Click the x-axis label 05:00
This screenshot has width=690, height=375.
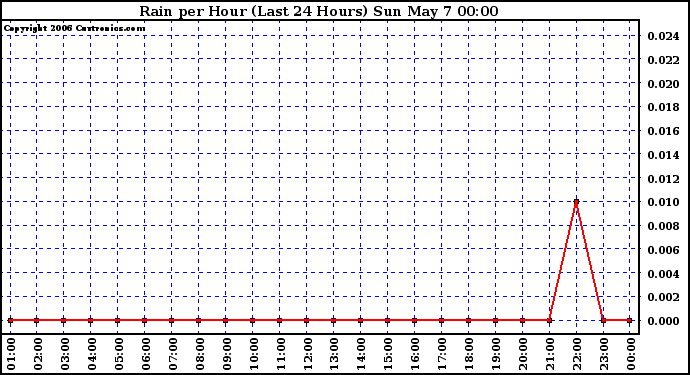tap(119, 354)
